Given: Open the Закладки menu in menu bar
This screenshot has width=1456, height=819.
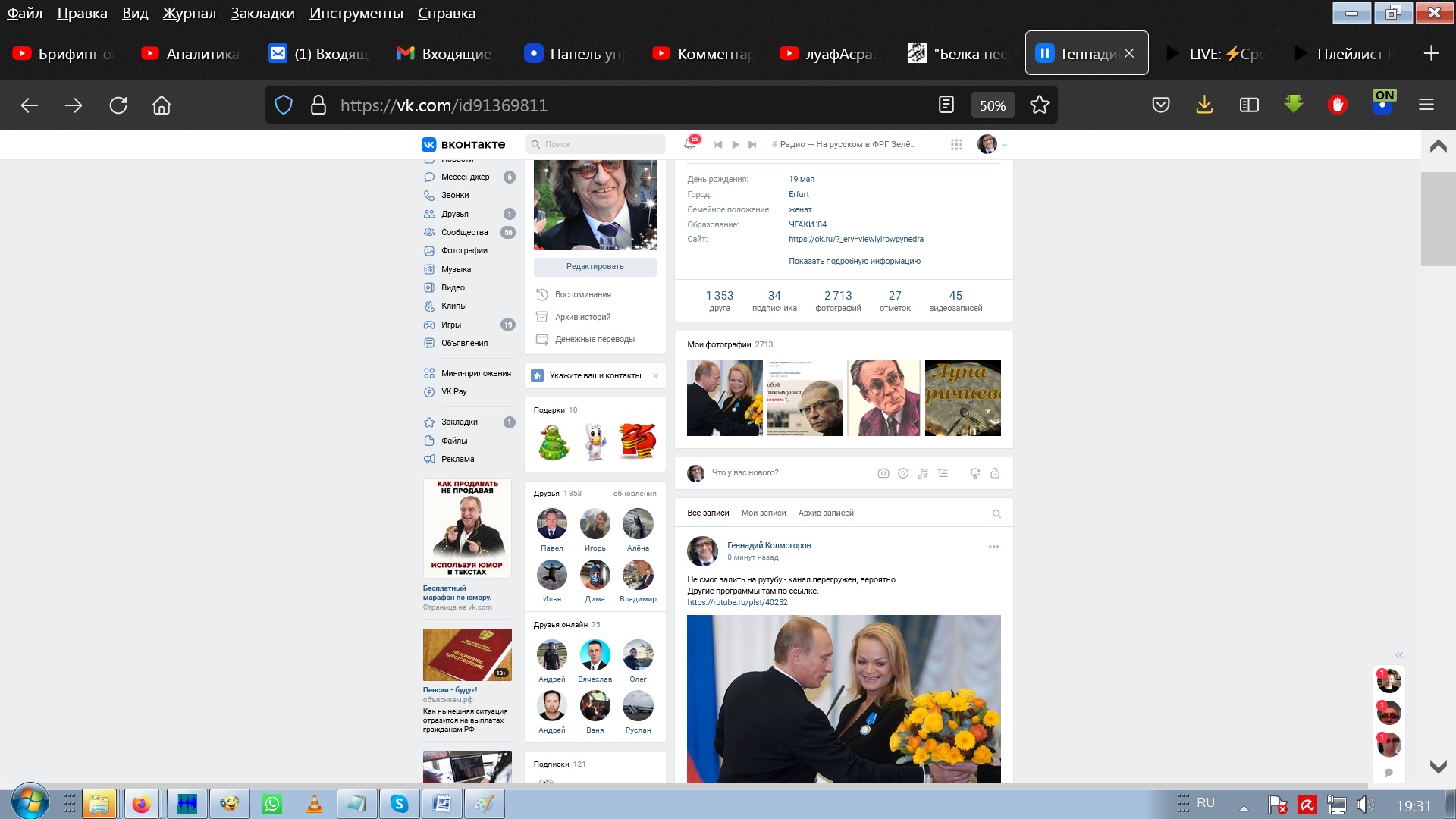Looking at the screenshot, I should tap(262, 13).
